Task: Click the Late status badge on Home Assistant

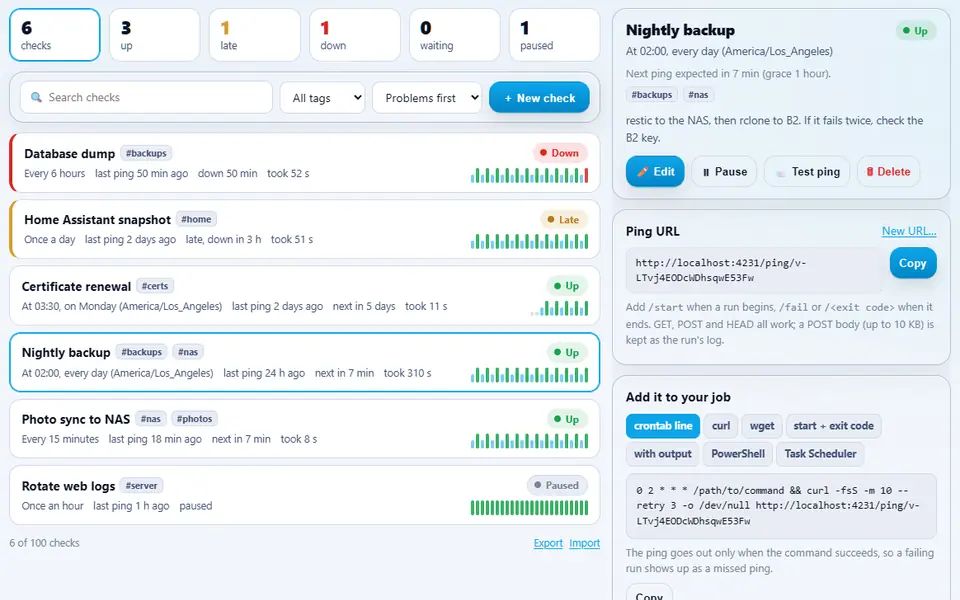Action: click(563, 219)
